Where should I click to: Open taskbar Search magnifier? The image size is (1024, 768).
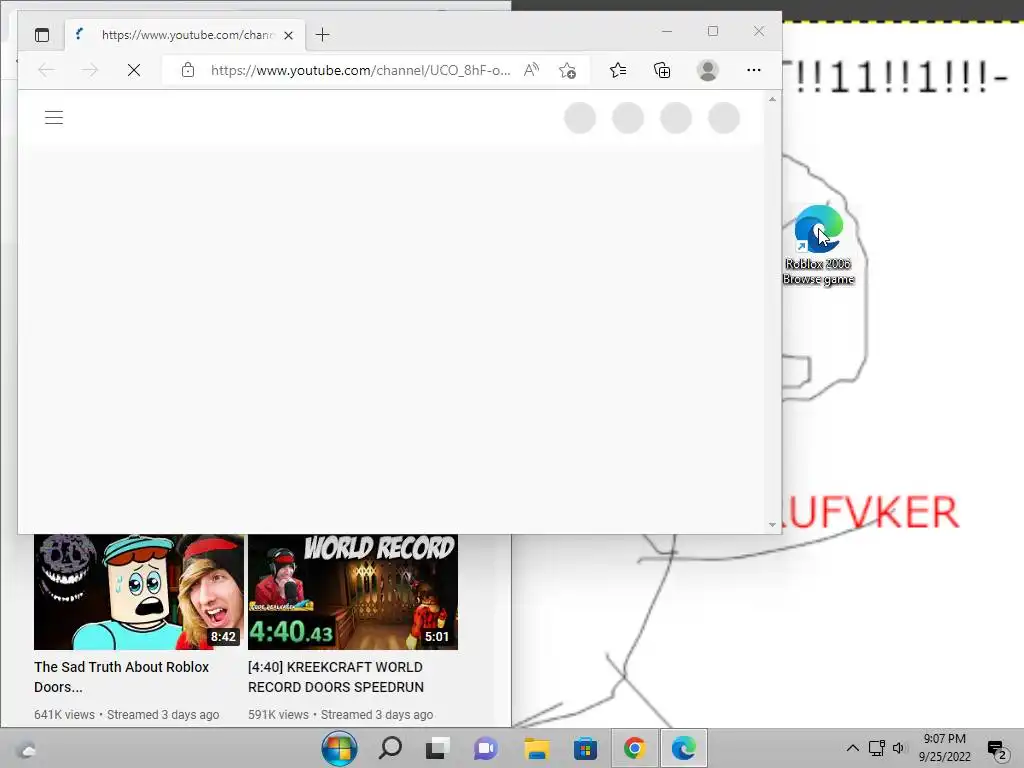pyautogui.click(x=390, y=748)
